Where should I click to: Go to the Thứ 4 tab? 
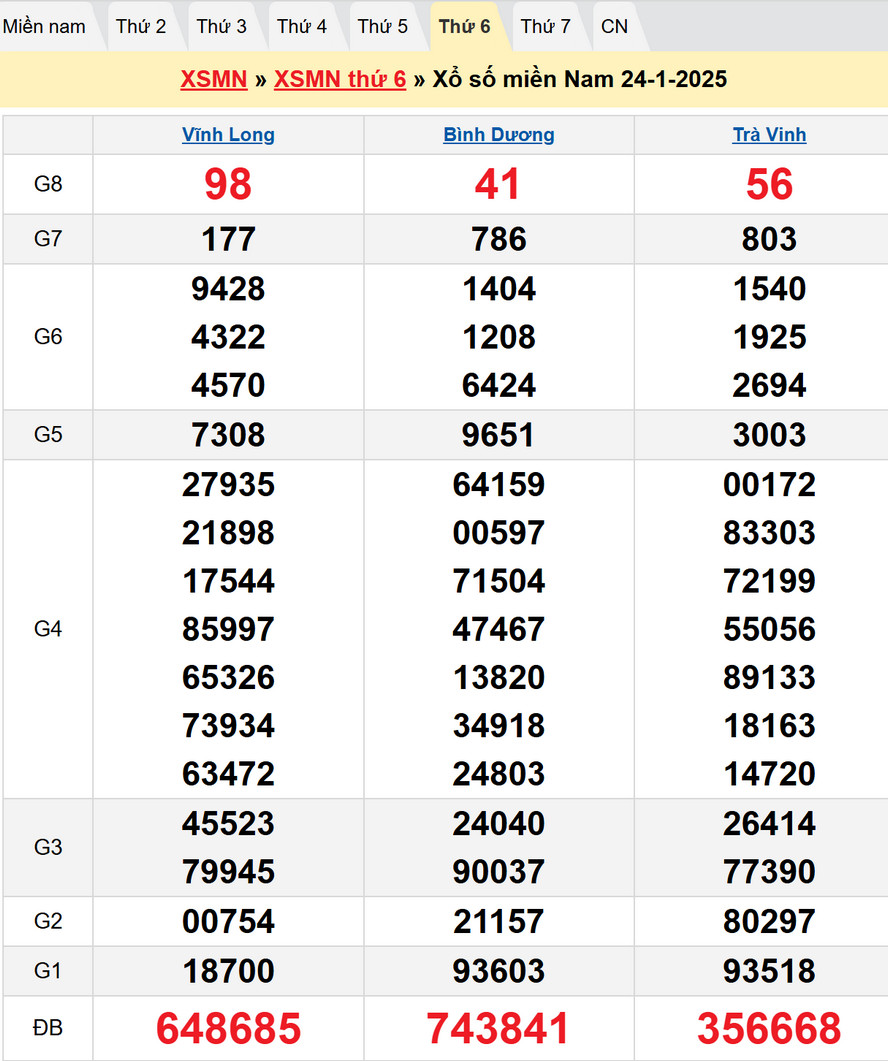coord(302,26)
